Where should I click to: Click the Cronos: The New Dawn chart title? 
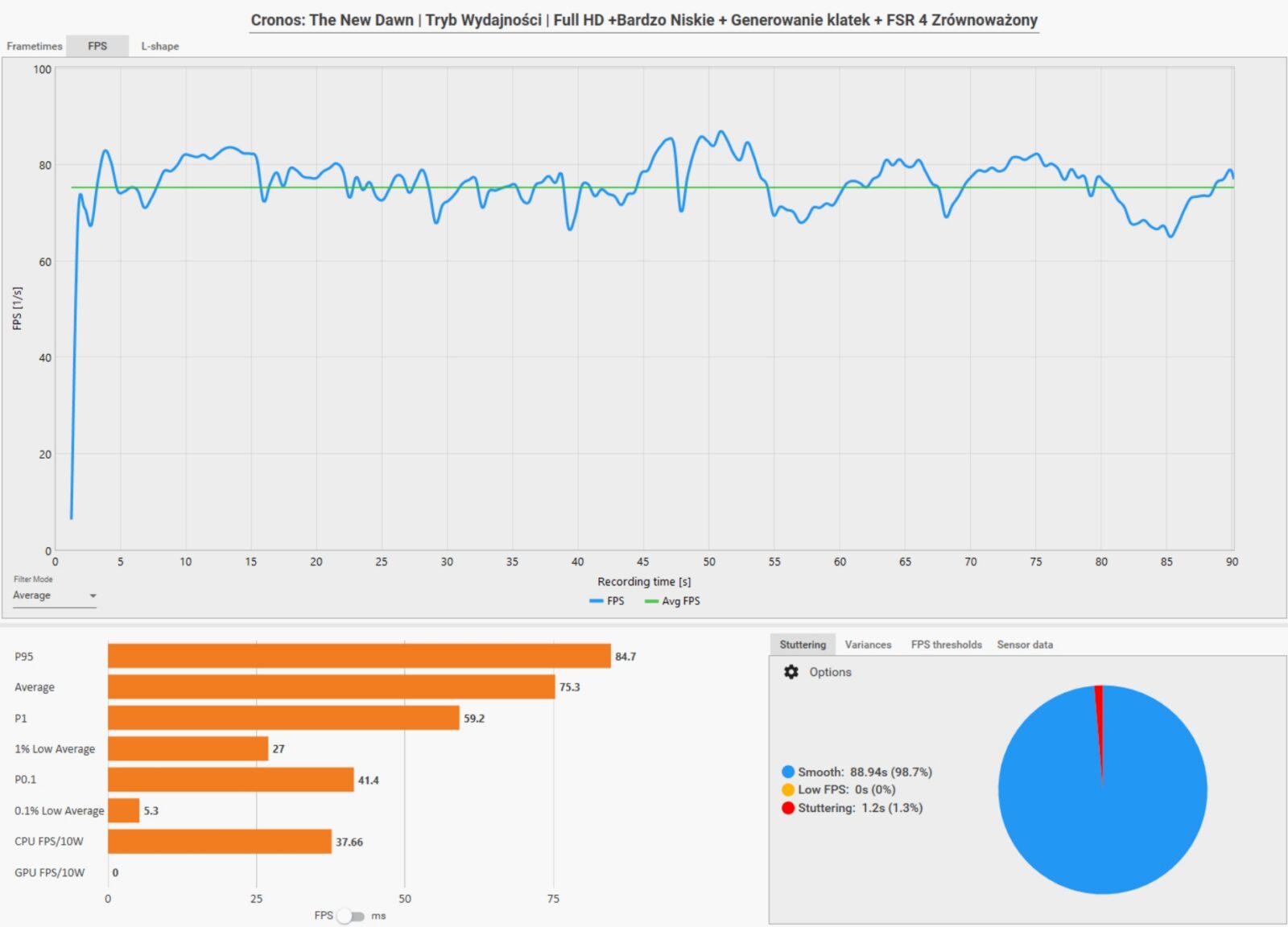pyautogui.click(x=644, y=20)
